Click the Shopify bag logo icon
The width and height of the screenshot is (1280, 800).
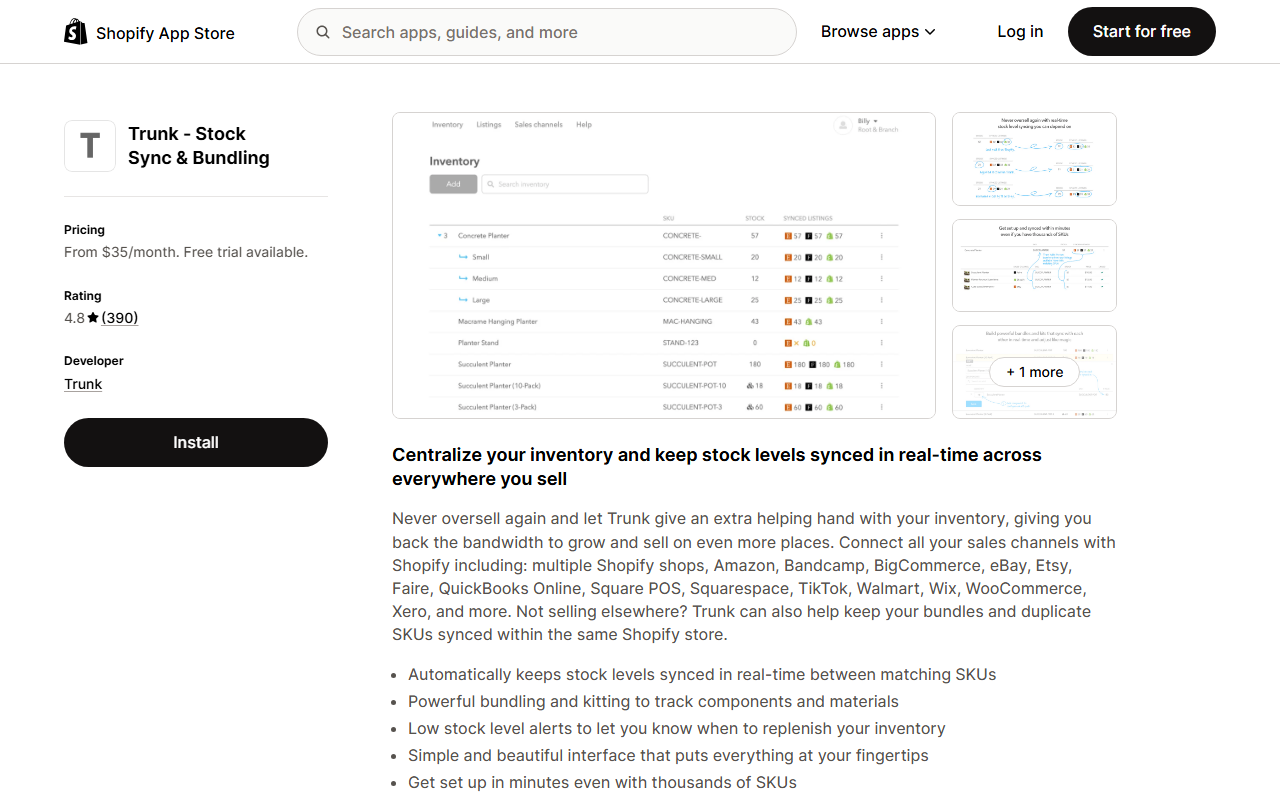(76, 32)
